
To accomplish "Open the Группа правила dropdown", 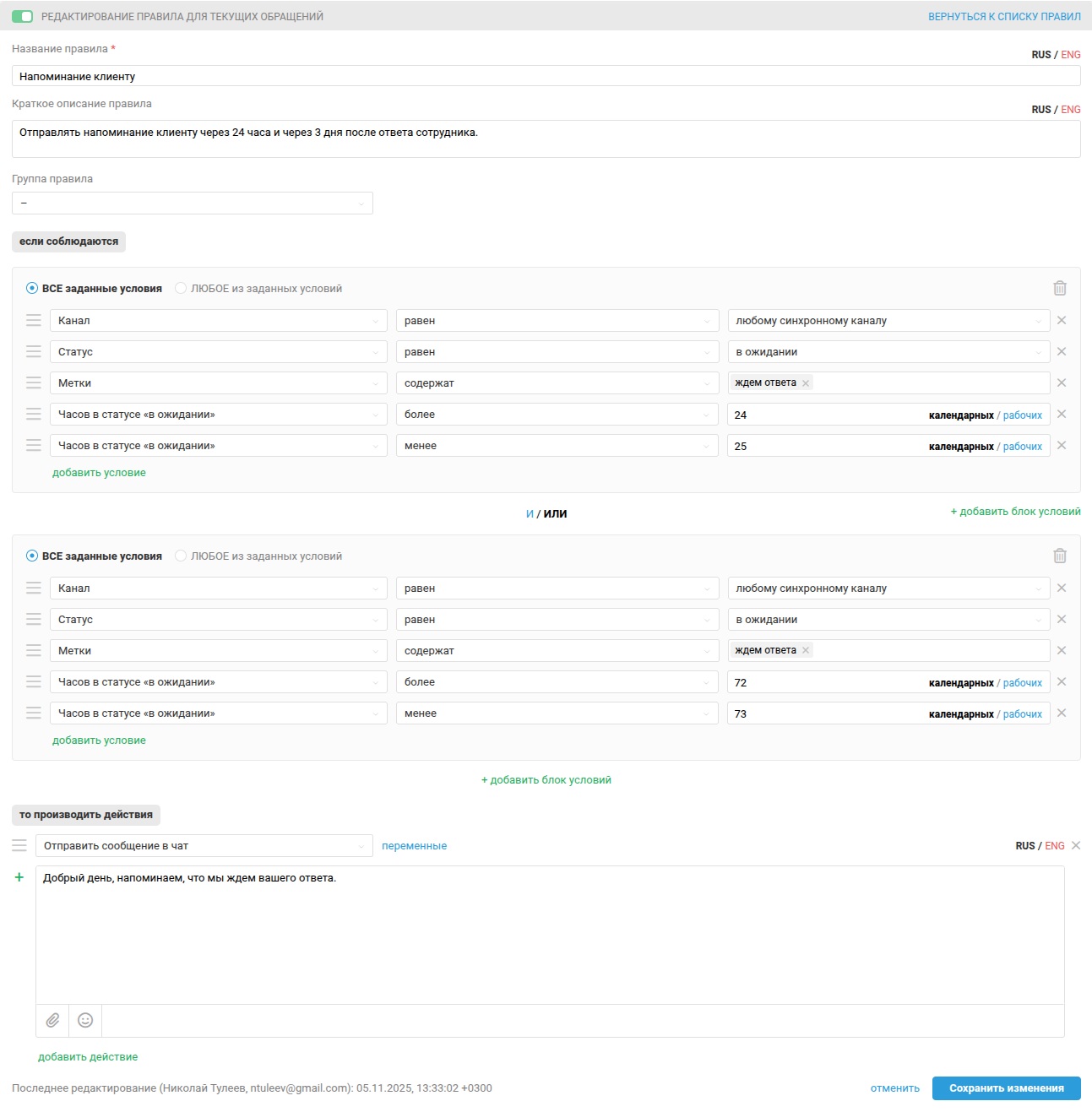I will [x=193, y=203].
